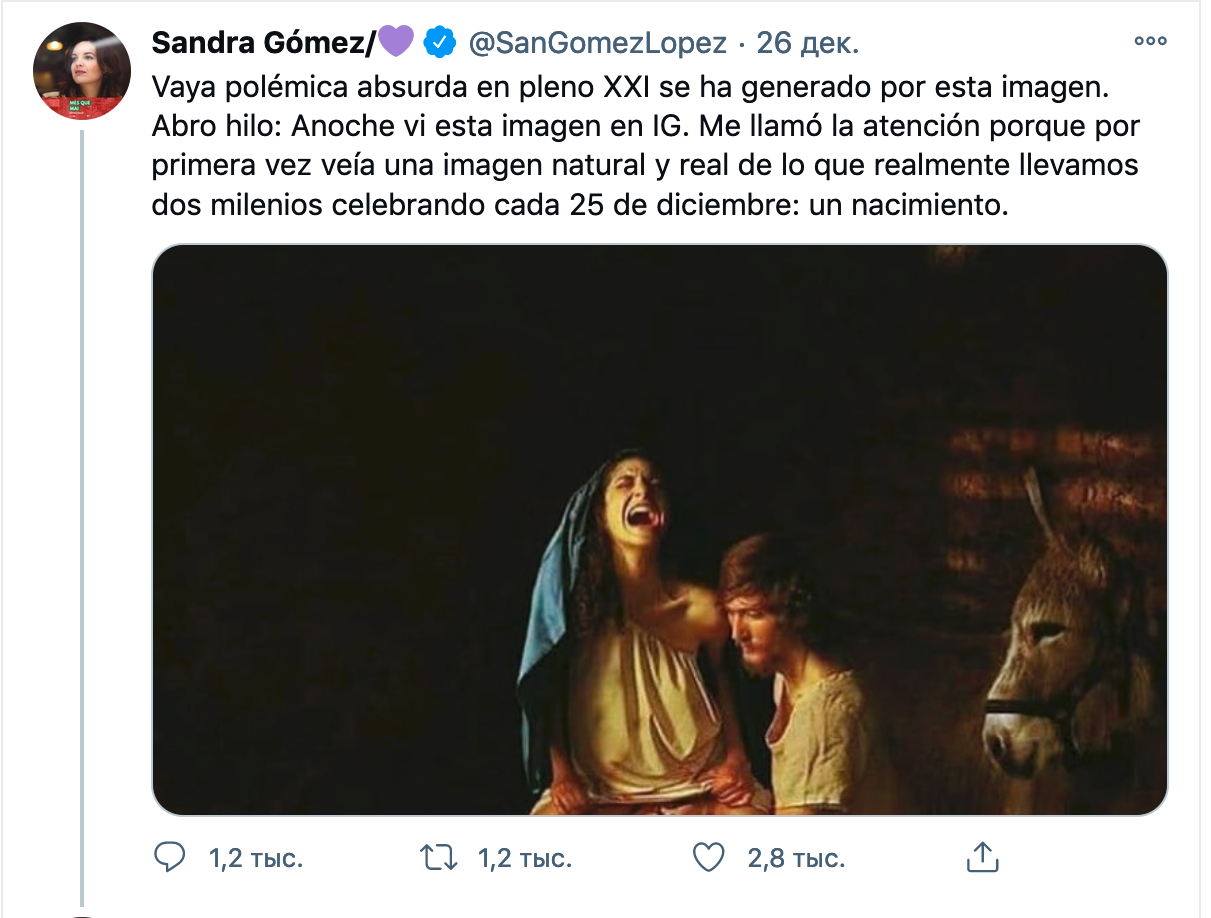Screen dimensions: 1211x918
Task: Open the share tweet icon
Action: [981, 856]
